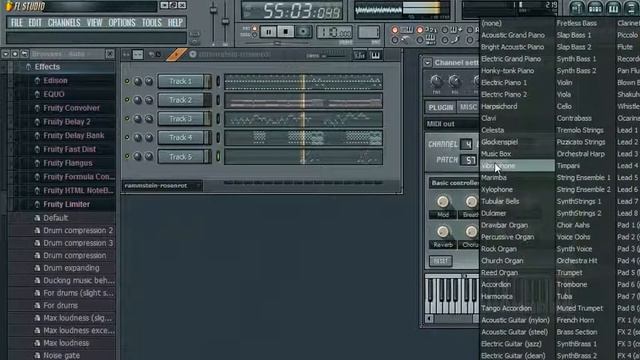Click the Track 2 channel button
The image size is (640, 360).
pos(182,100)
